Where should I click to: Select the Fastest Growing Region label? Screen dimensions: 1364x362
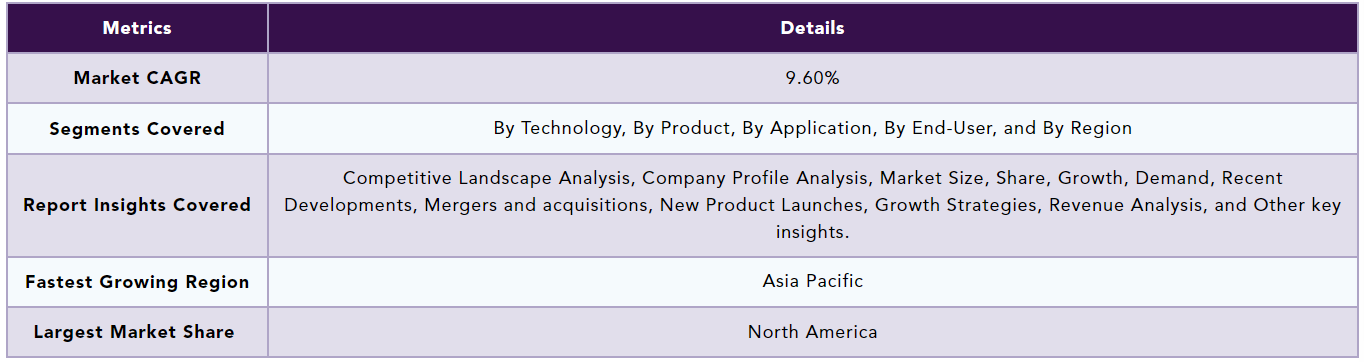pyautogui.click(x=137, y=282)
